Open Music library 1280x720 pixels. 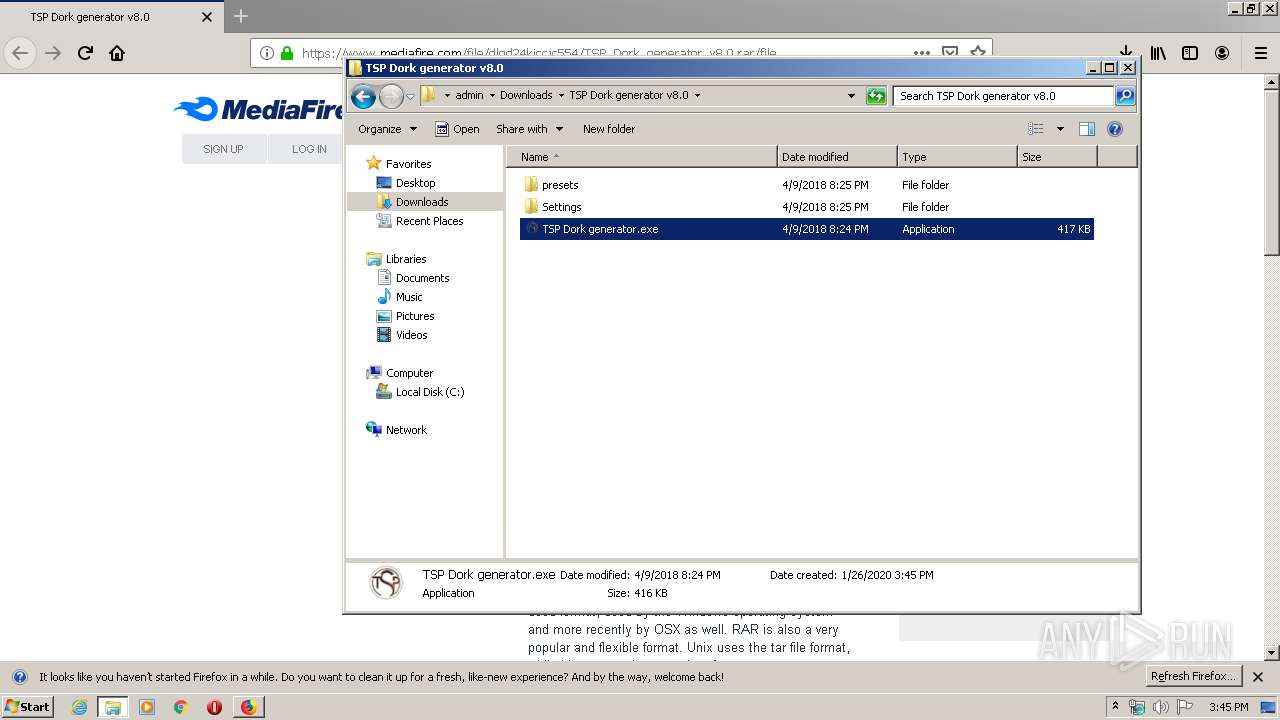[x=409, y=297]
